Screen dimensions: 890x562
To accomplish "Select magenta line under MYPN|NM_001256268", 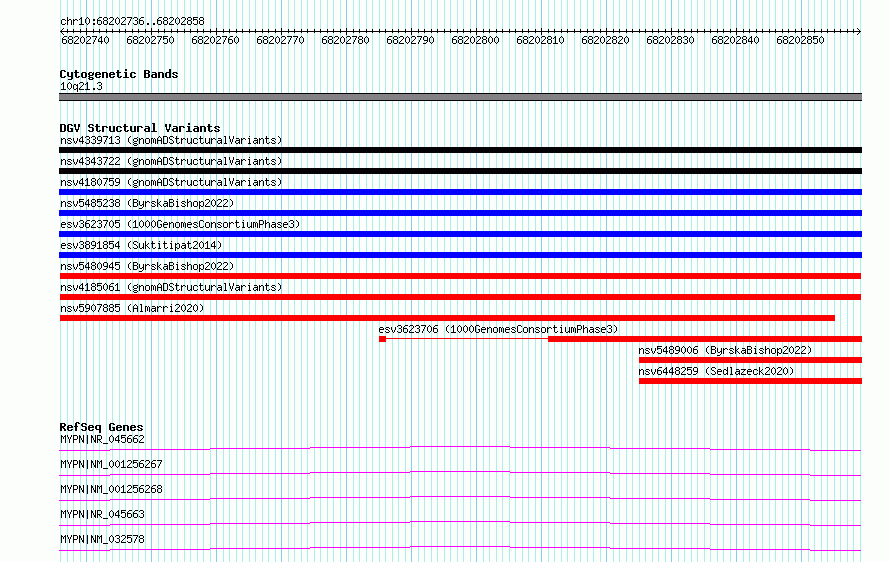I will coord(460,498).
